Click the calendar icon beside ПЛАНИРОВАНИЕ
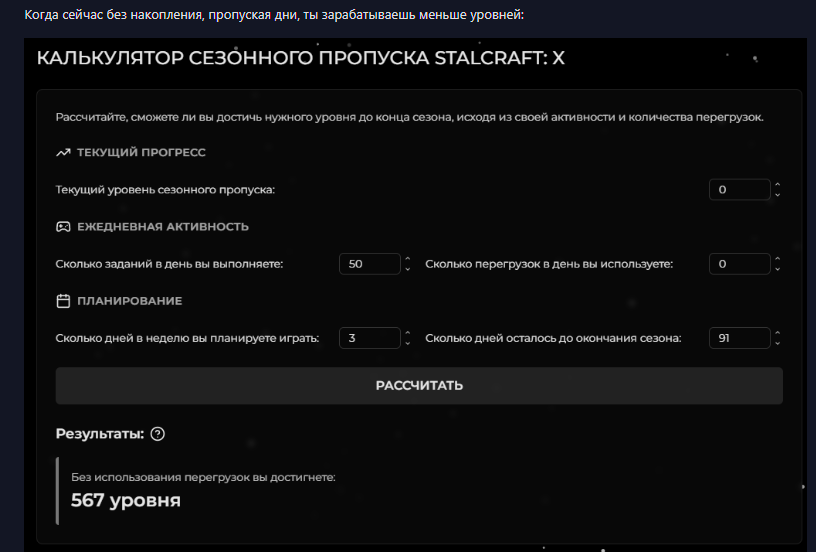 click(63, 301)
